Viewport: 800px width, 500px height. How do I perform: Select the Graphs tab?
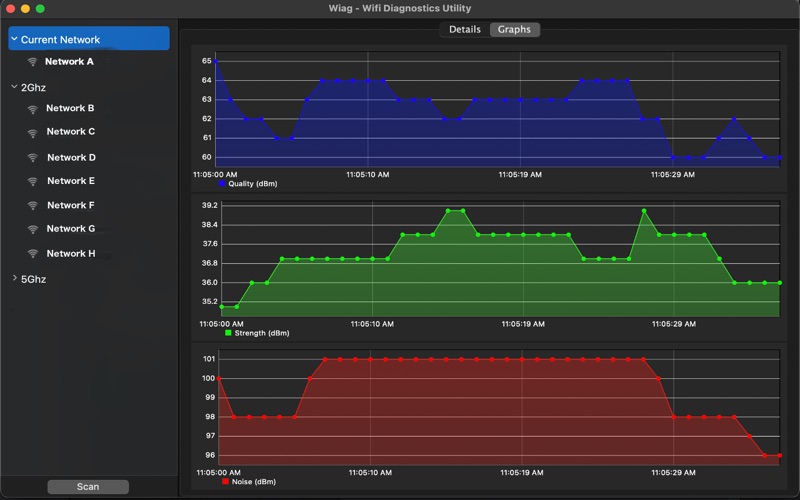point(514,30)
